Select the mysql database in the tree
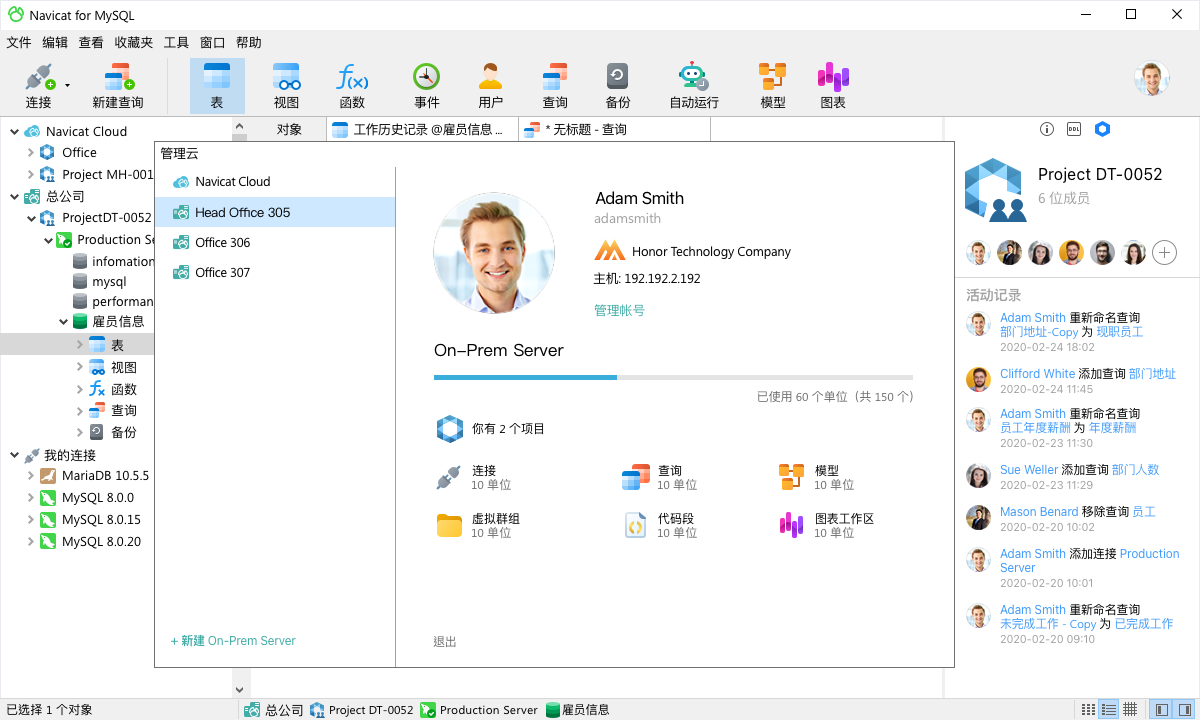 click(109, 282)
